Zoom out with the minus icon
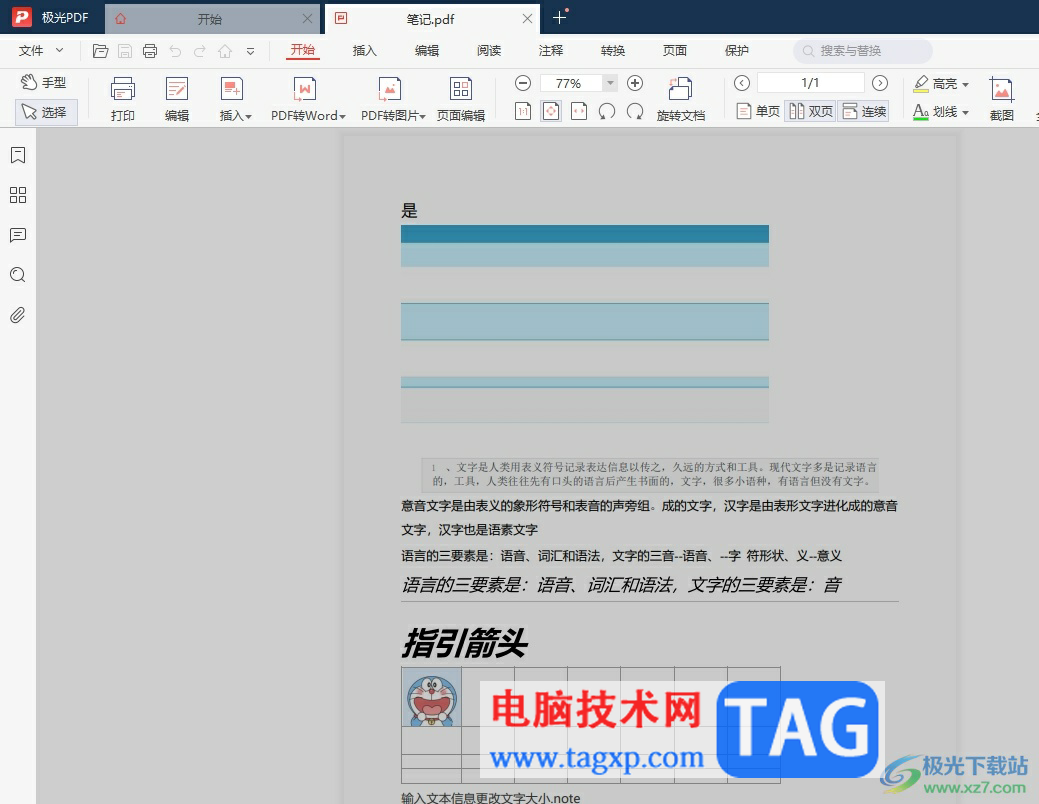 [x=523, y=83]
